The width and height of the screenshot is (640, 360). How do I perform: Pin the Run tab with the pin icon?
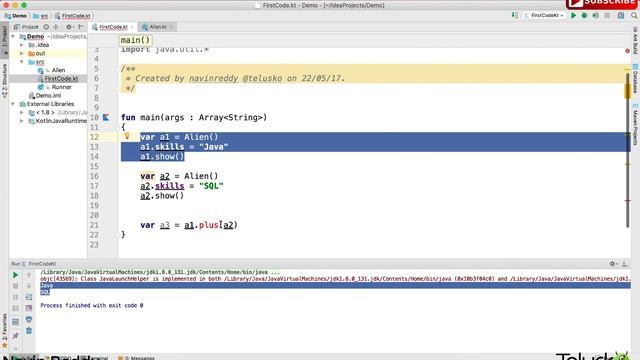pos(16,336)
